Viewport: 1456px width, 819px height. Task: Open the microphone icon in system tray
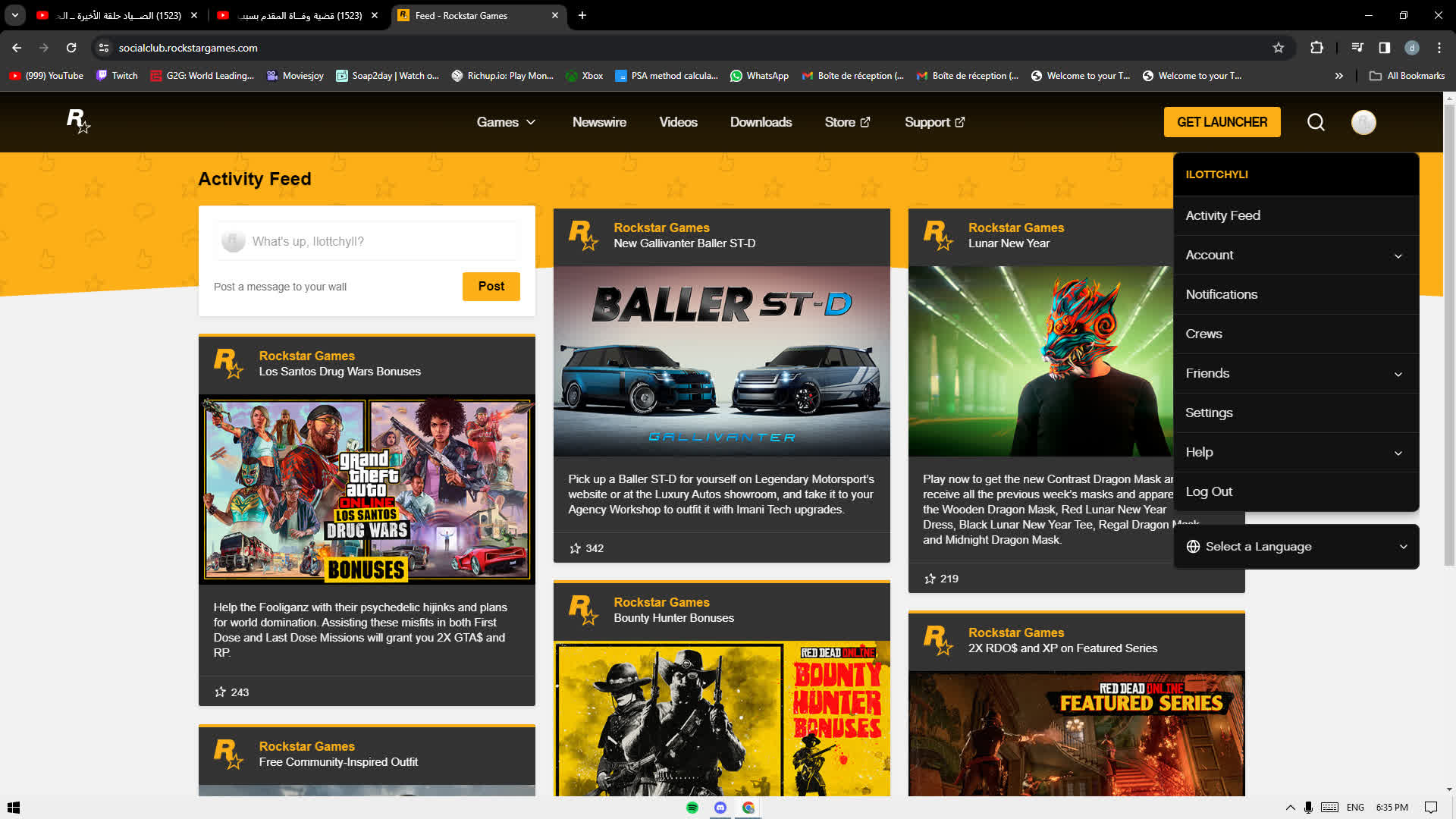click(1308, 808)
